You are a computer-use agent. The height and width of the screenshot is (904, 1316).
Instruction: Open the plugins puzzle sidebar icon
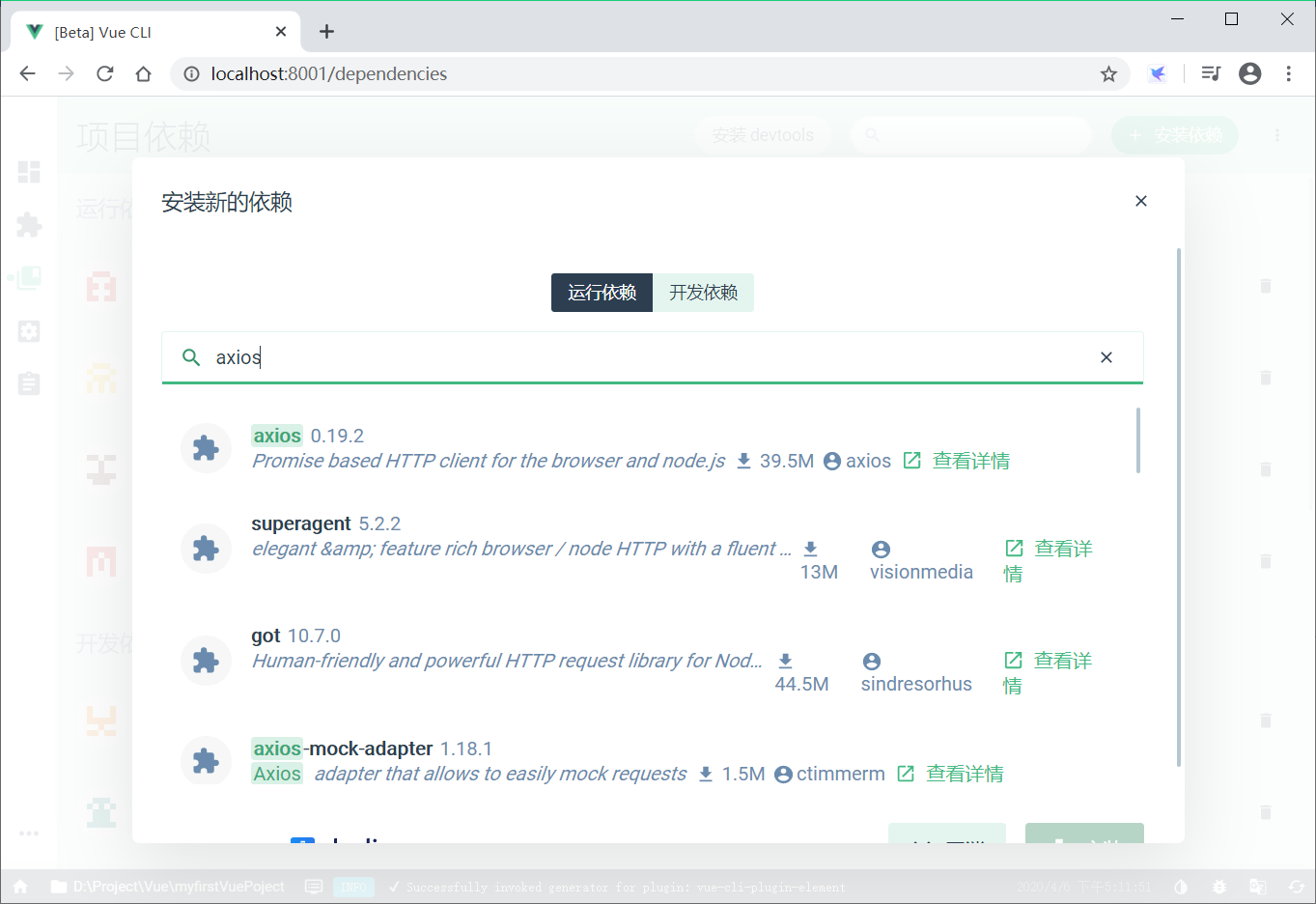[x=29, y=225]
